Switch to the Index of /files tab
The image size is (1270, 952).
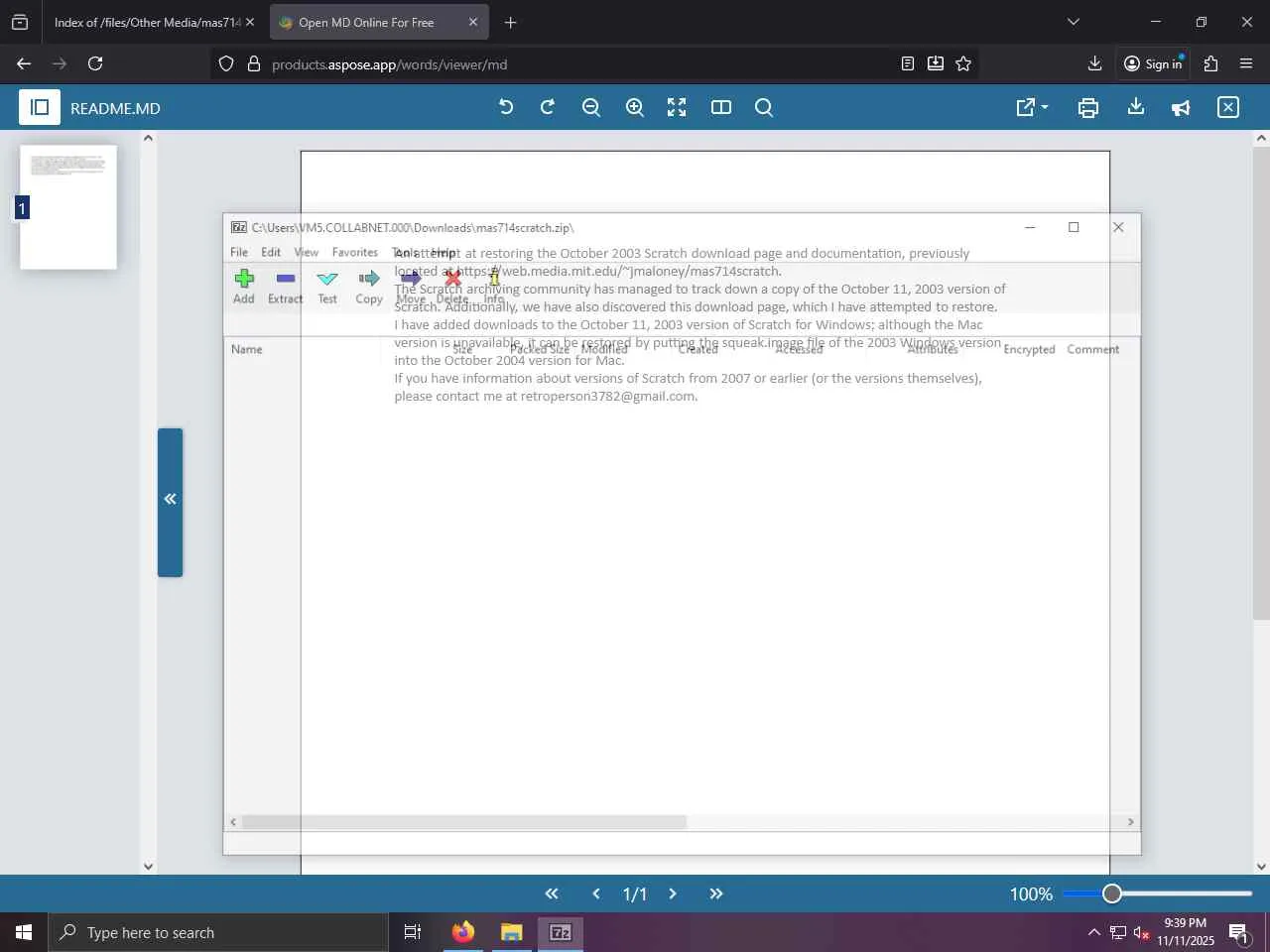(x=149, y=22)
